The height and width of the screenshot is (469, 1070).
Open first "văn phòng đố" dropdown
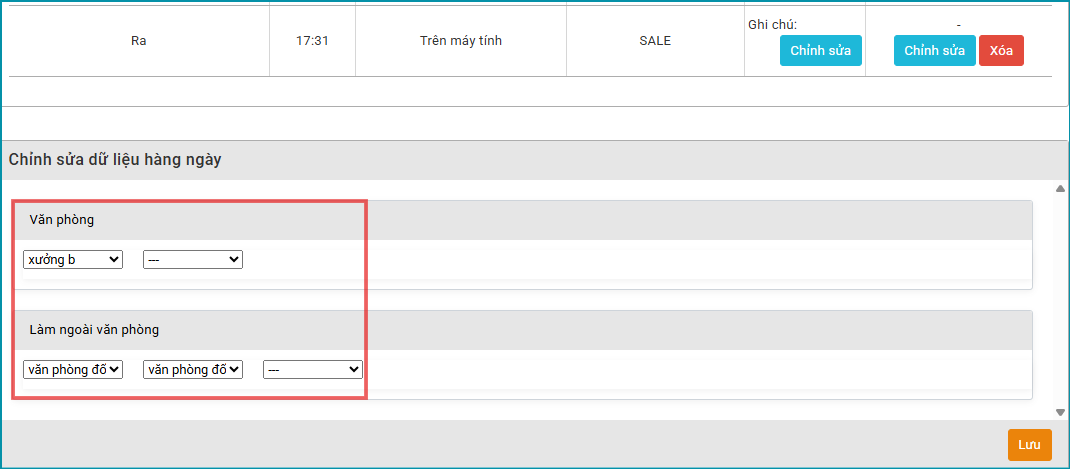tap(73, 370)
